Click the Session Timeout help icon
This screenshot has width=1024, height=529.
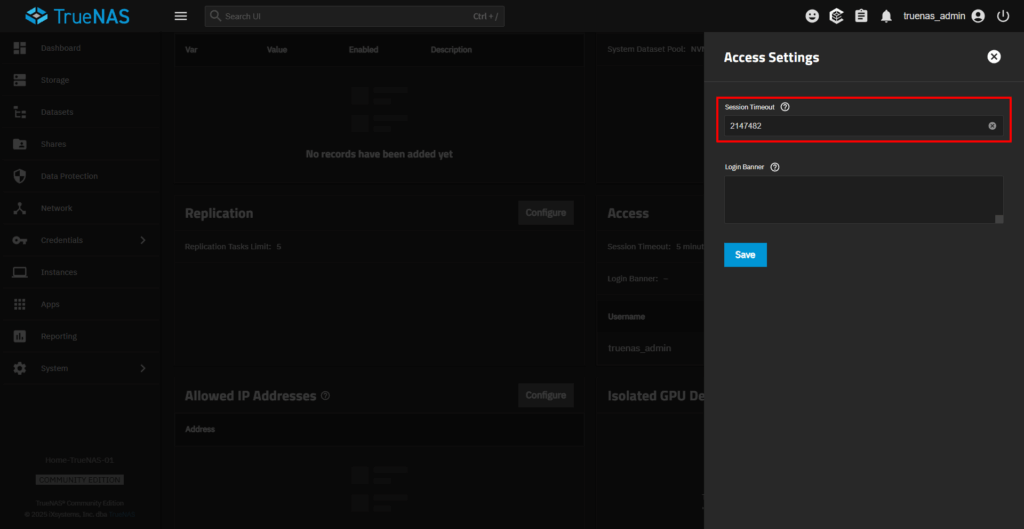point(785,107)
